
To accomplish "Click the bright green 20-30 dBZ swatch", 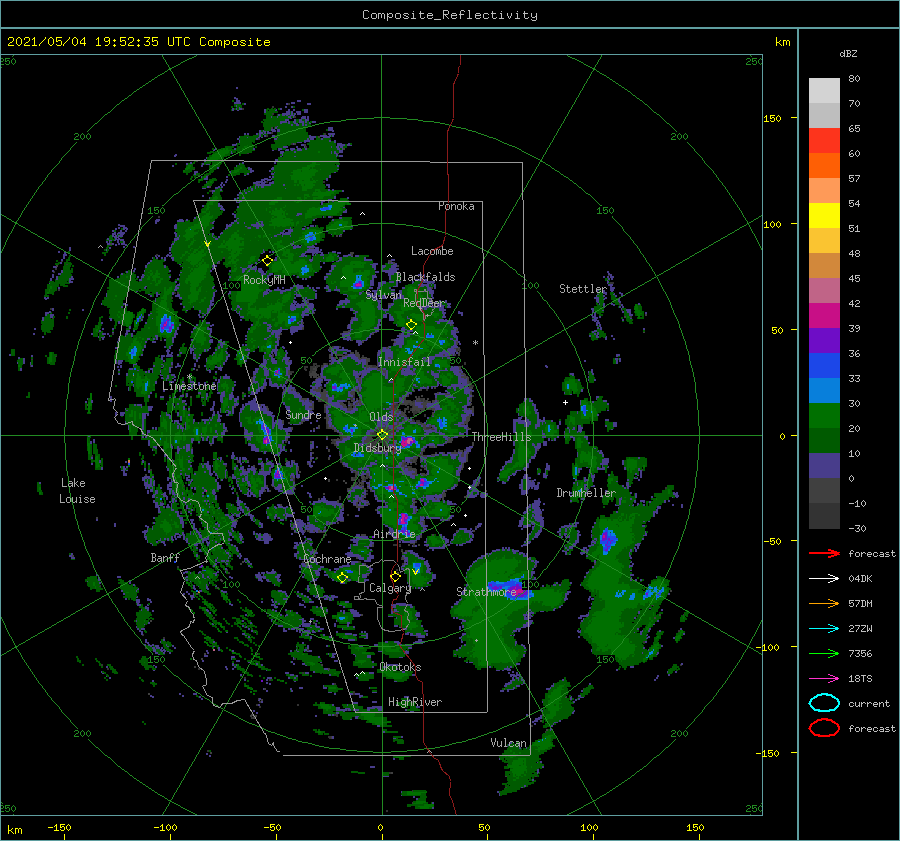I will [x=824, y=416].
